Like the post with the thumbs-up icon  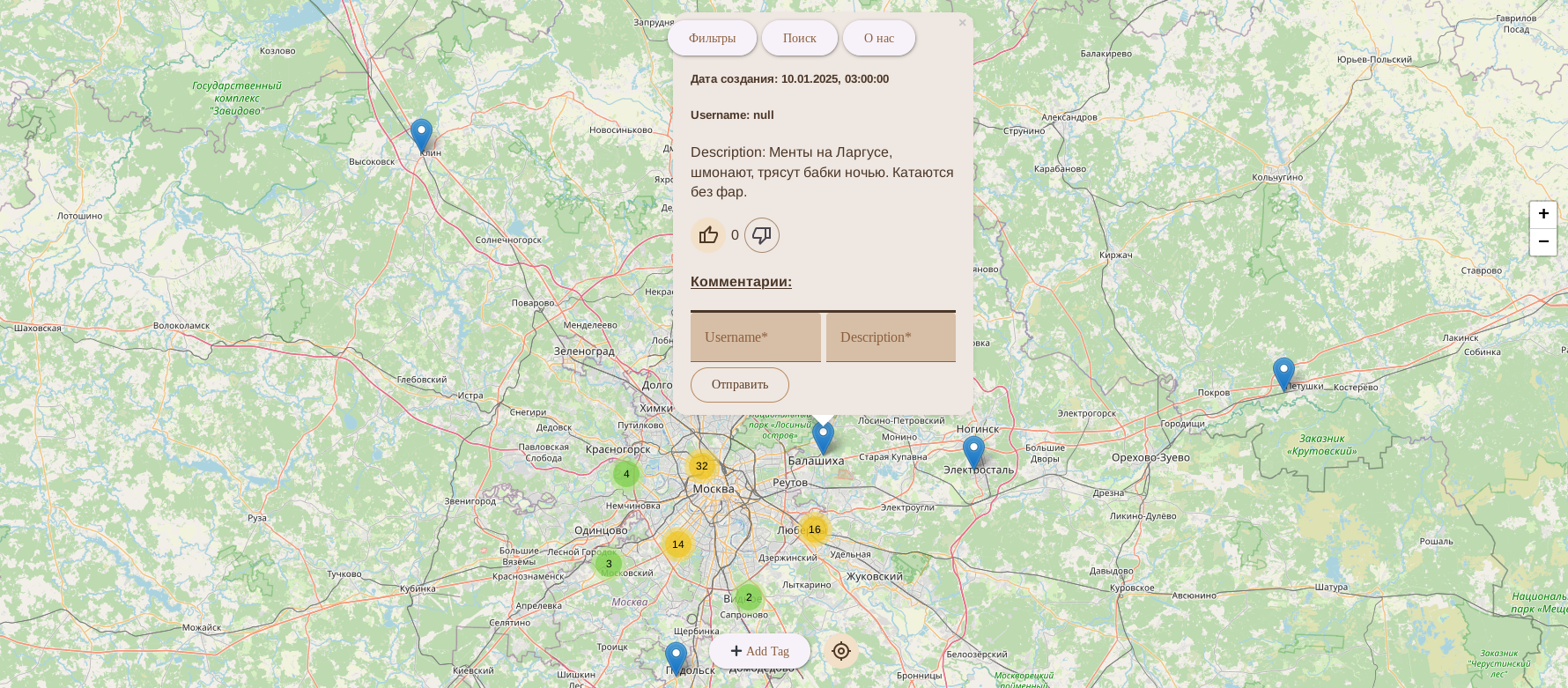(708, 235)
